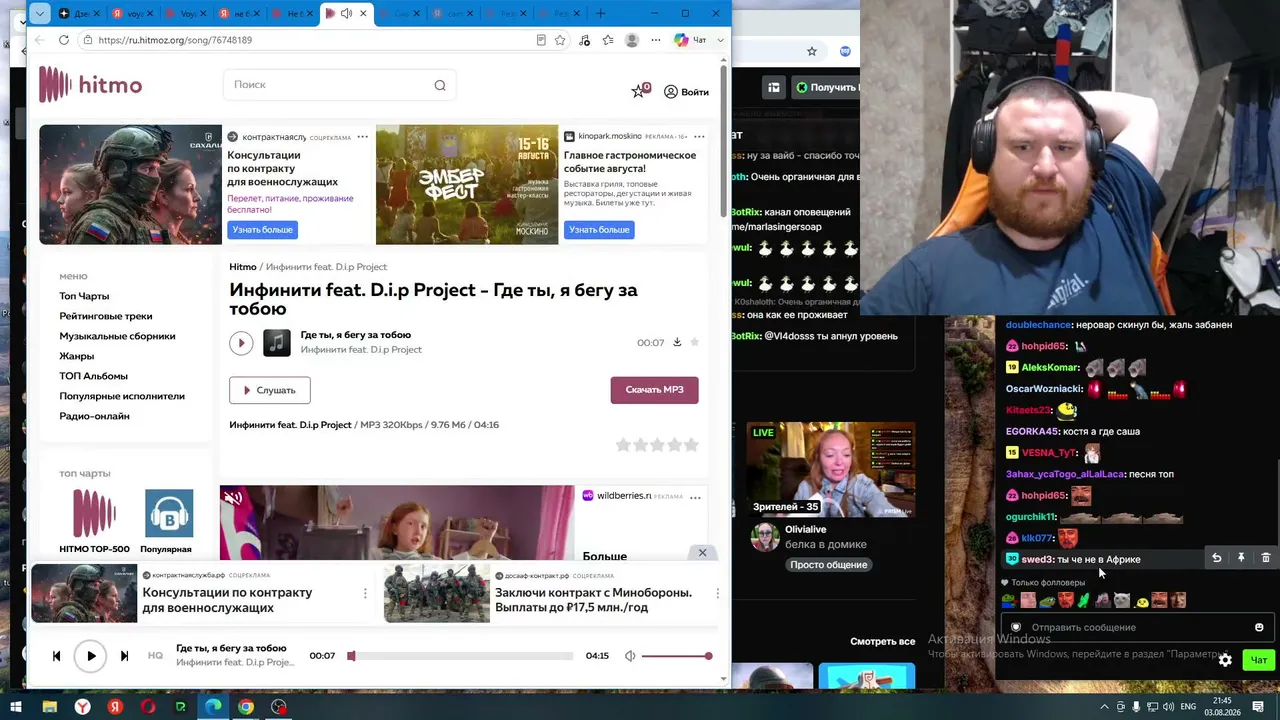Open options menu of wildberries ad
The image size is (1280, 720).
click(x=695, y=497)
